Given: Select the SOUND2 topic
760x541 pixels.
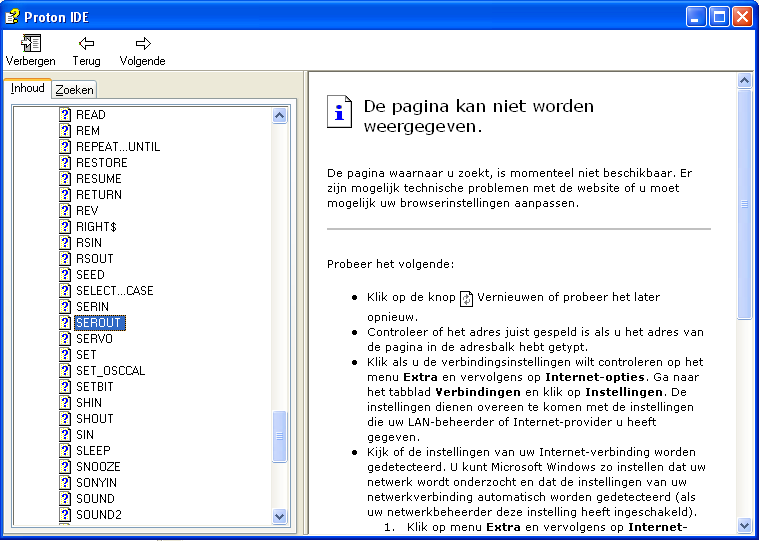Looking at the screenshot, I should [x=99, y=515].
